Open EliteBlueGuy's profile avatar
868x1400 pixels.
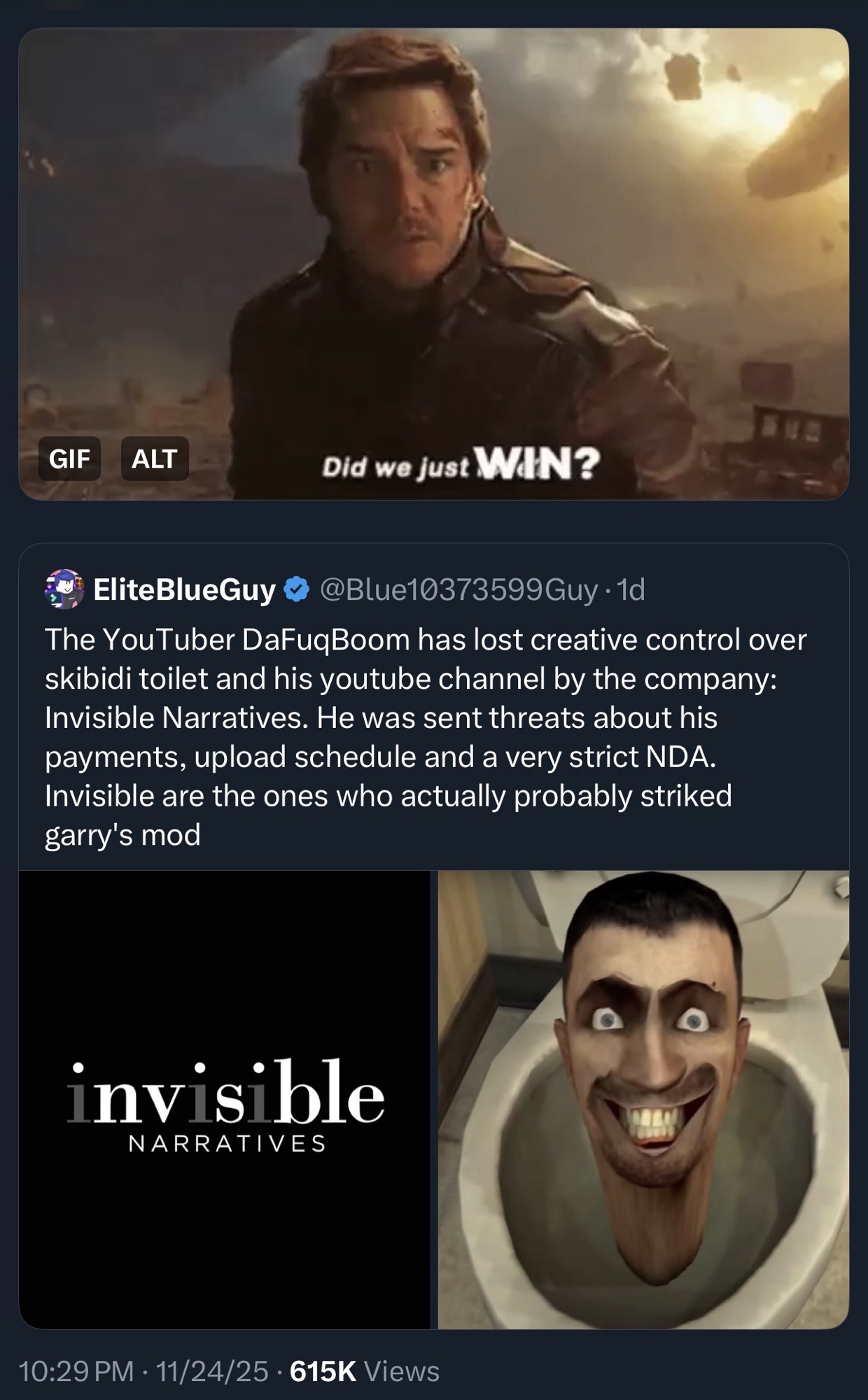[x=64, y=589]
